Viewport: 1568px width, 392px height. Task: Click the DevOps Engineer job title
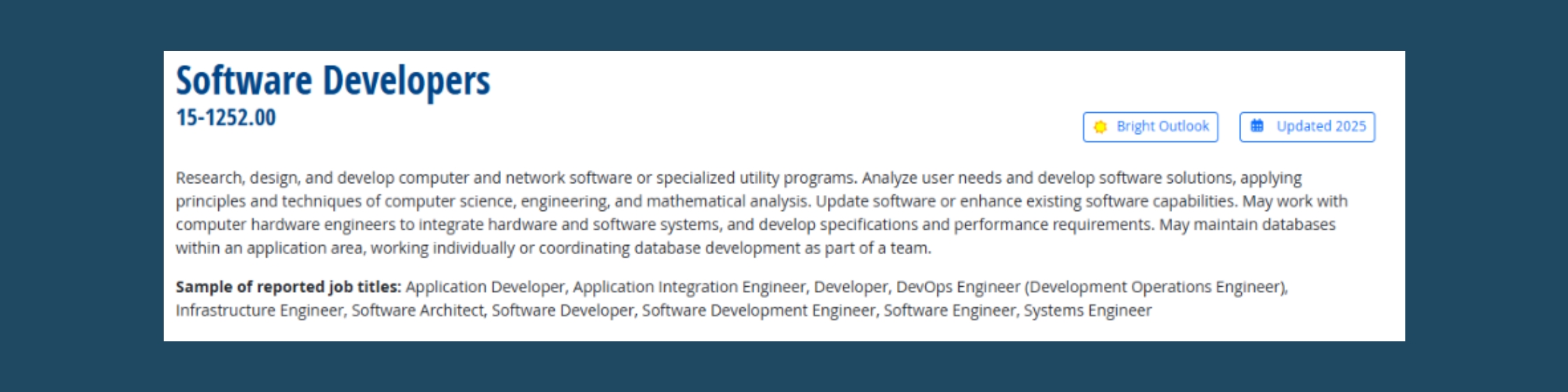958,287
